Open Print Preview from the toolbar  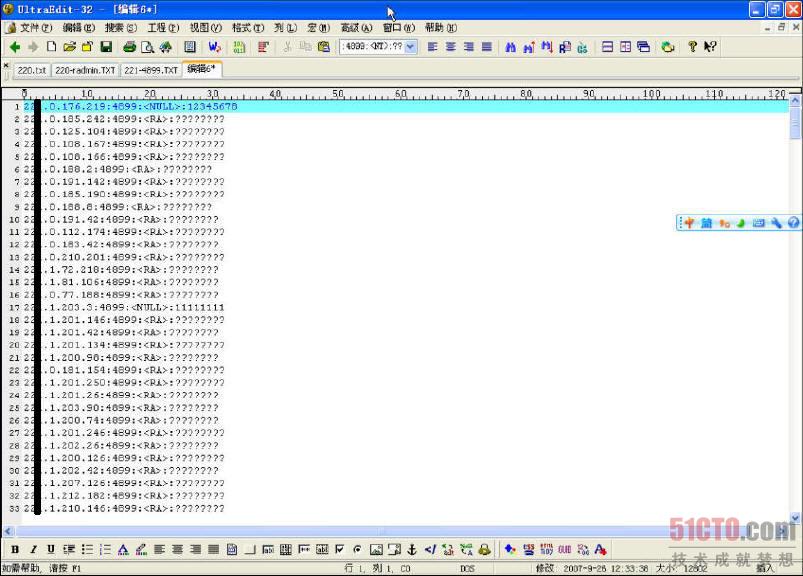(x=149, y=46)
